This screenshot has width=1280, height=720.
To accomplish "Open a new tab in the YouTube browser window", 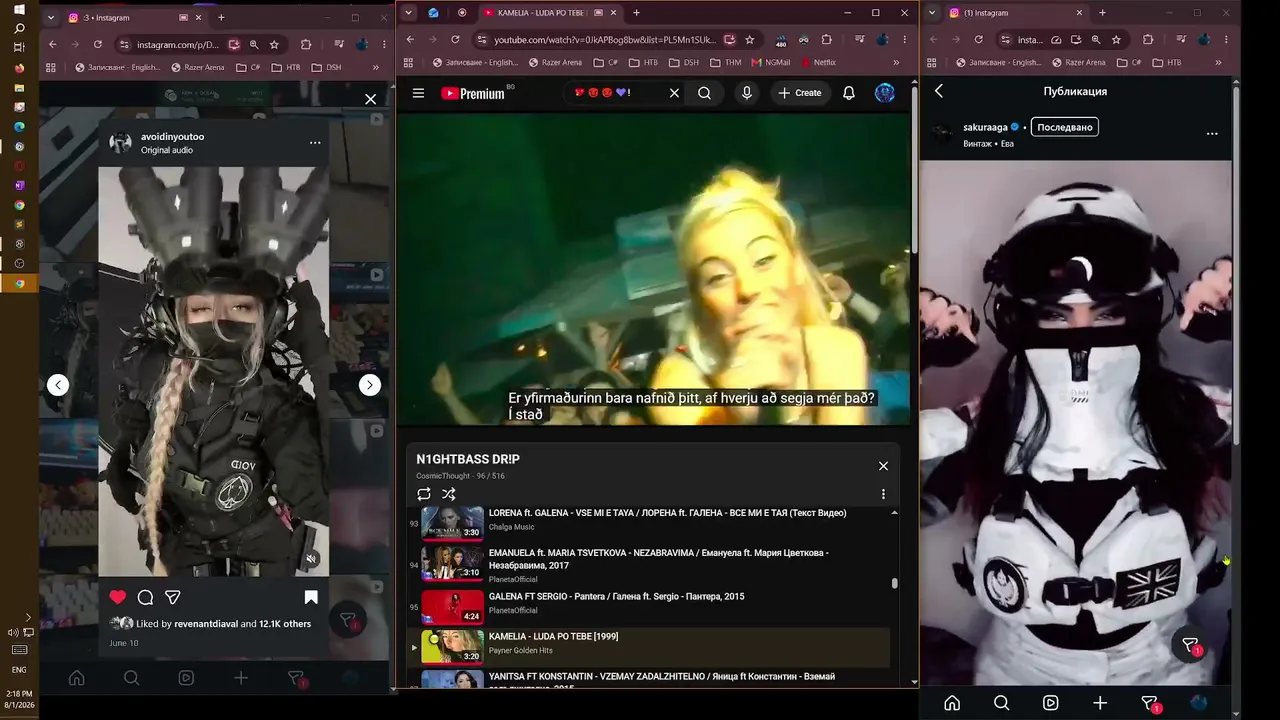I will (636, 13).
